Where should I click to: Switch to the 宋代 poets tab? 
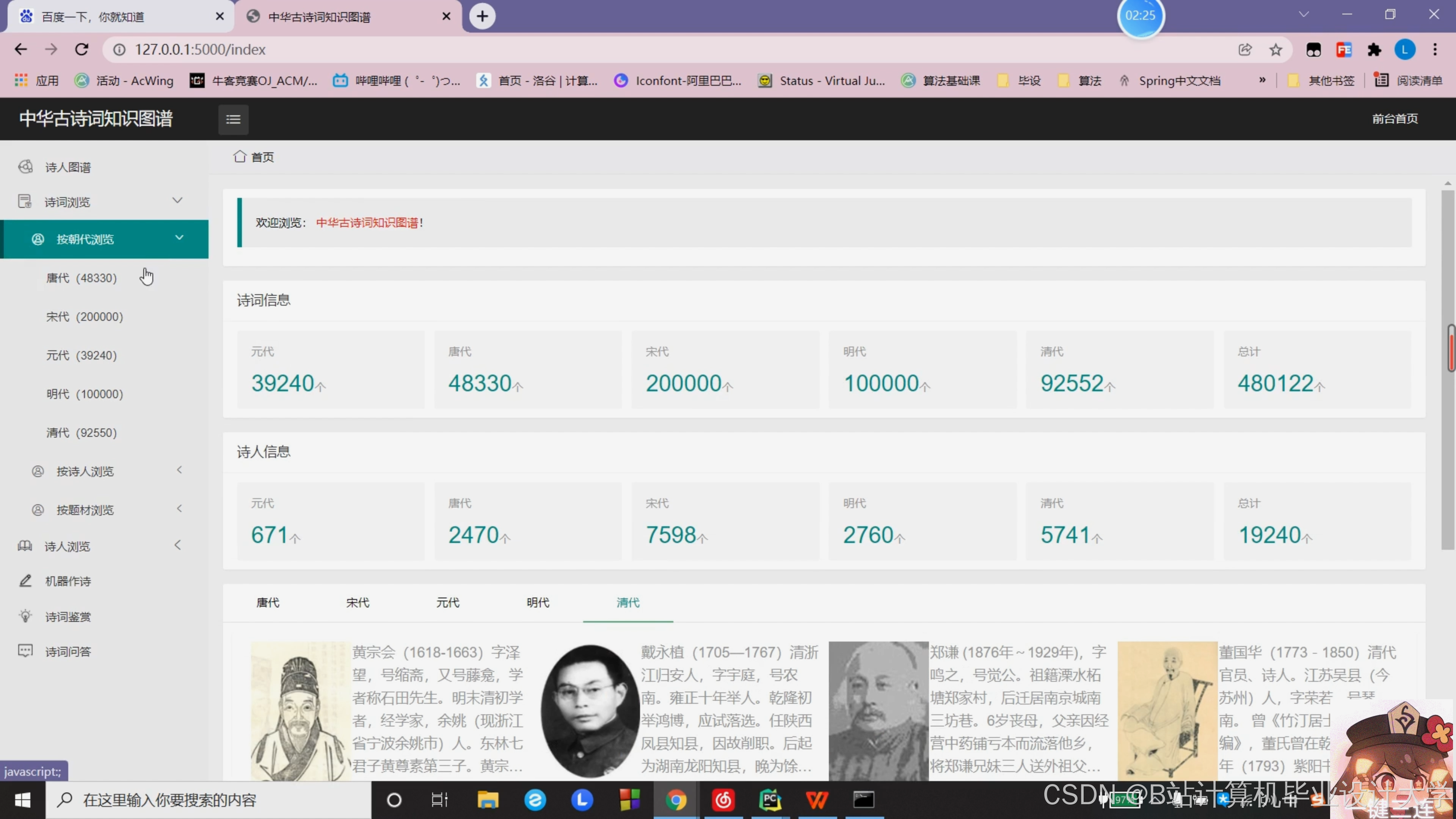(x=357, y=602)
